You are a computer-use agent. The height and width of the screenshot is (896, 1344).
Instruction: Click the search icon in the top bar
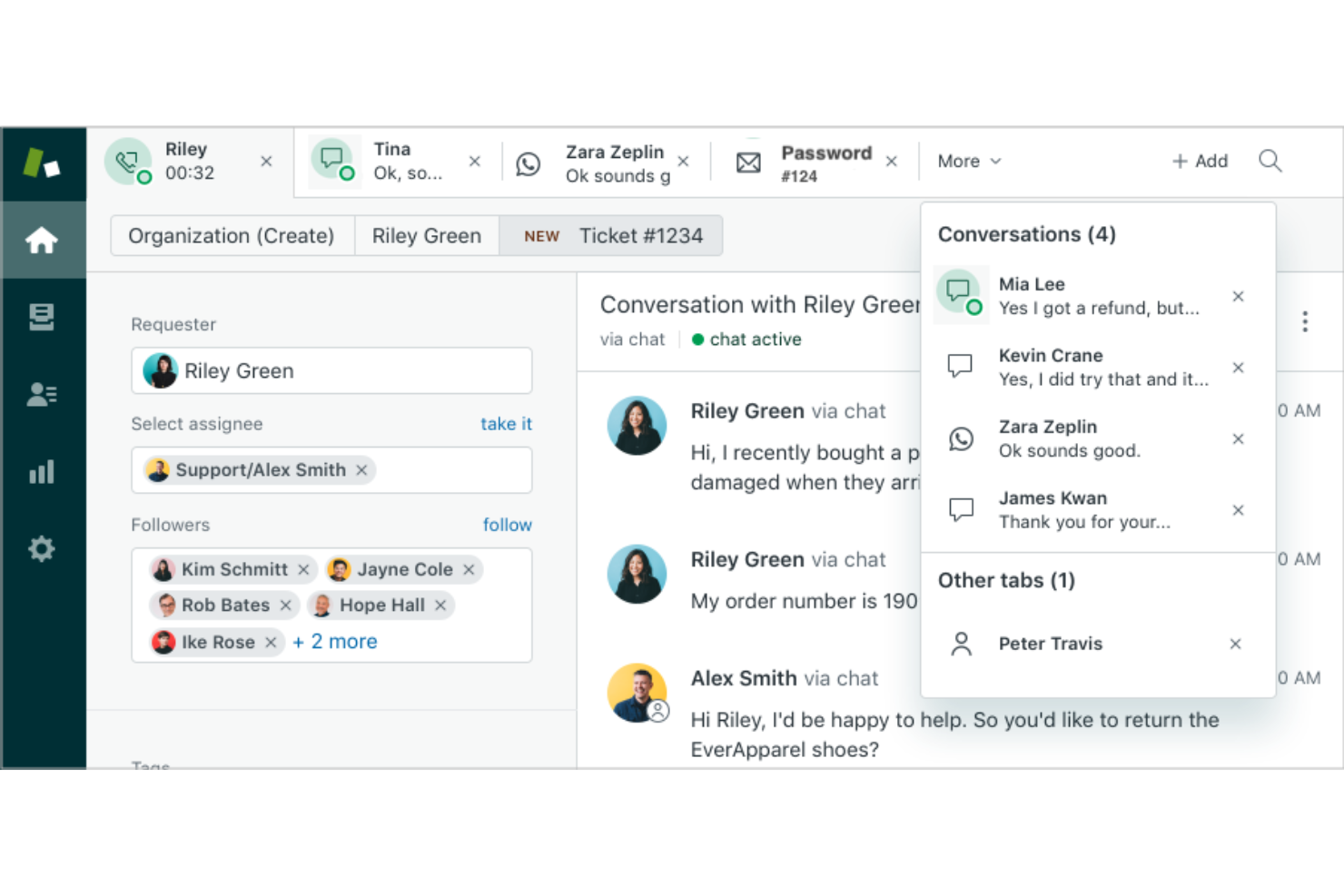coord(1270,161)
